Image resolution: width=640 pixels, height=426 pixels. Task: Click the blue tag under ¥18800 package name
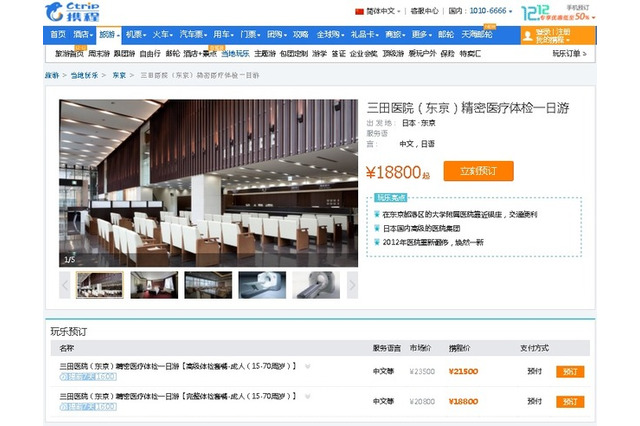[x=88, y=407]
